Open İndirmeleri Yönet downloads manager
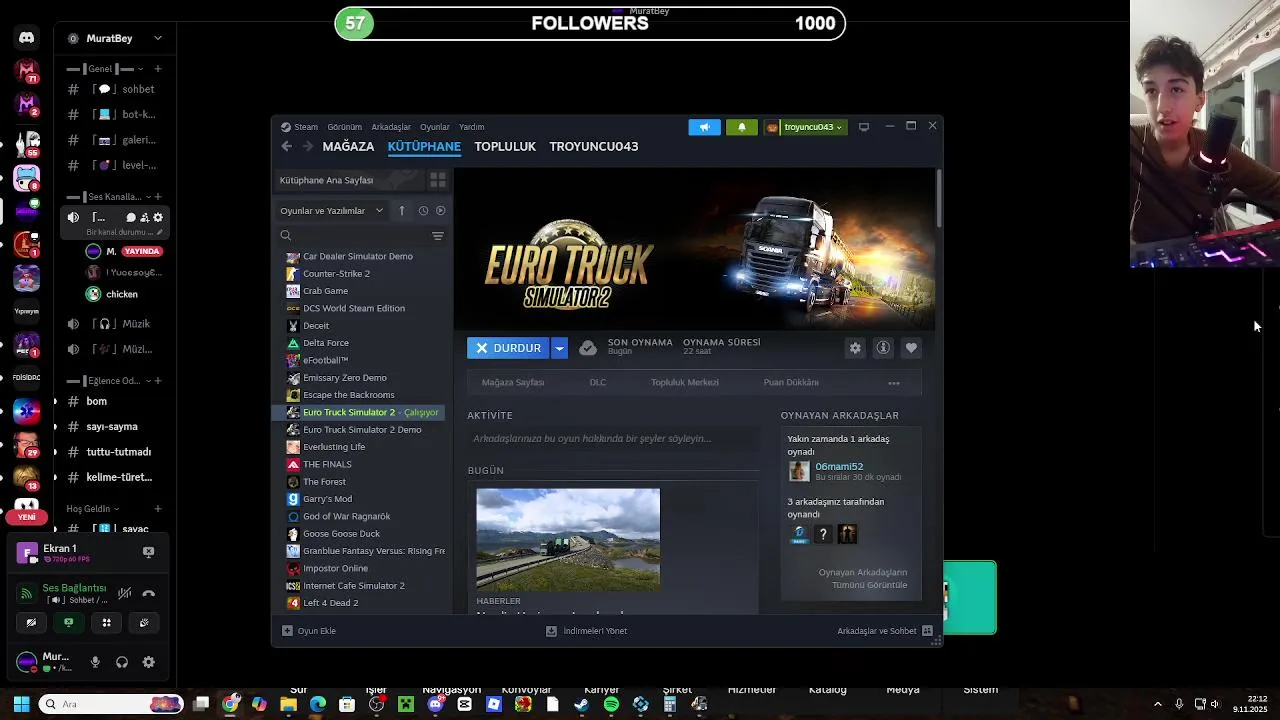Screen dimensions: 1280x720 587,631
